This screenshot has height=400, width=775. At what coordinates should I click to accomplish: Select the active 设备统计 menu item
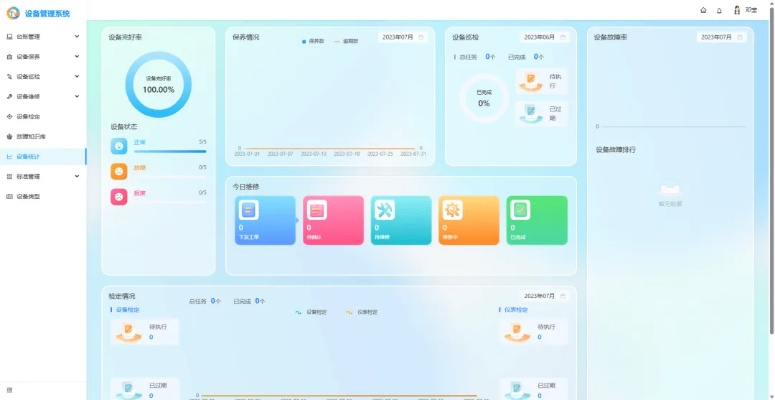(x=43, y=156)
